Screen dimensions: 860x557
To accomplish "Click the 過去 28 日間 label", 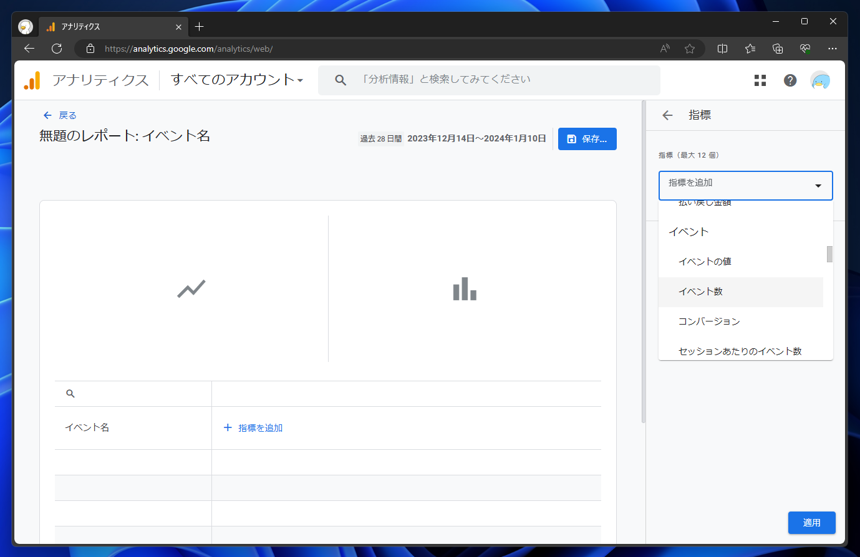I will click(381, 139).
